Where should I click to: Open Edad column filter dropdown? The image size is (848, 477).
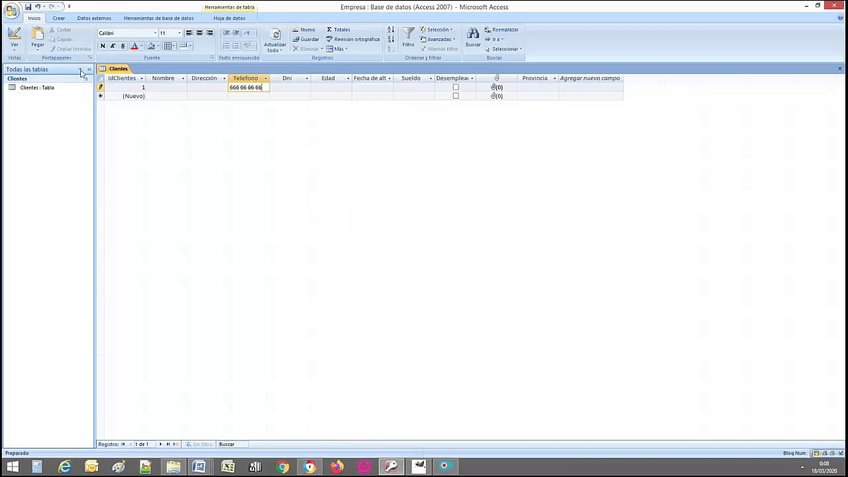(348, 78)
